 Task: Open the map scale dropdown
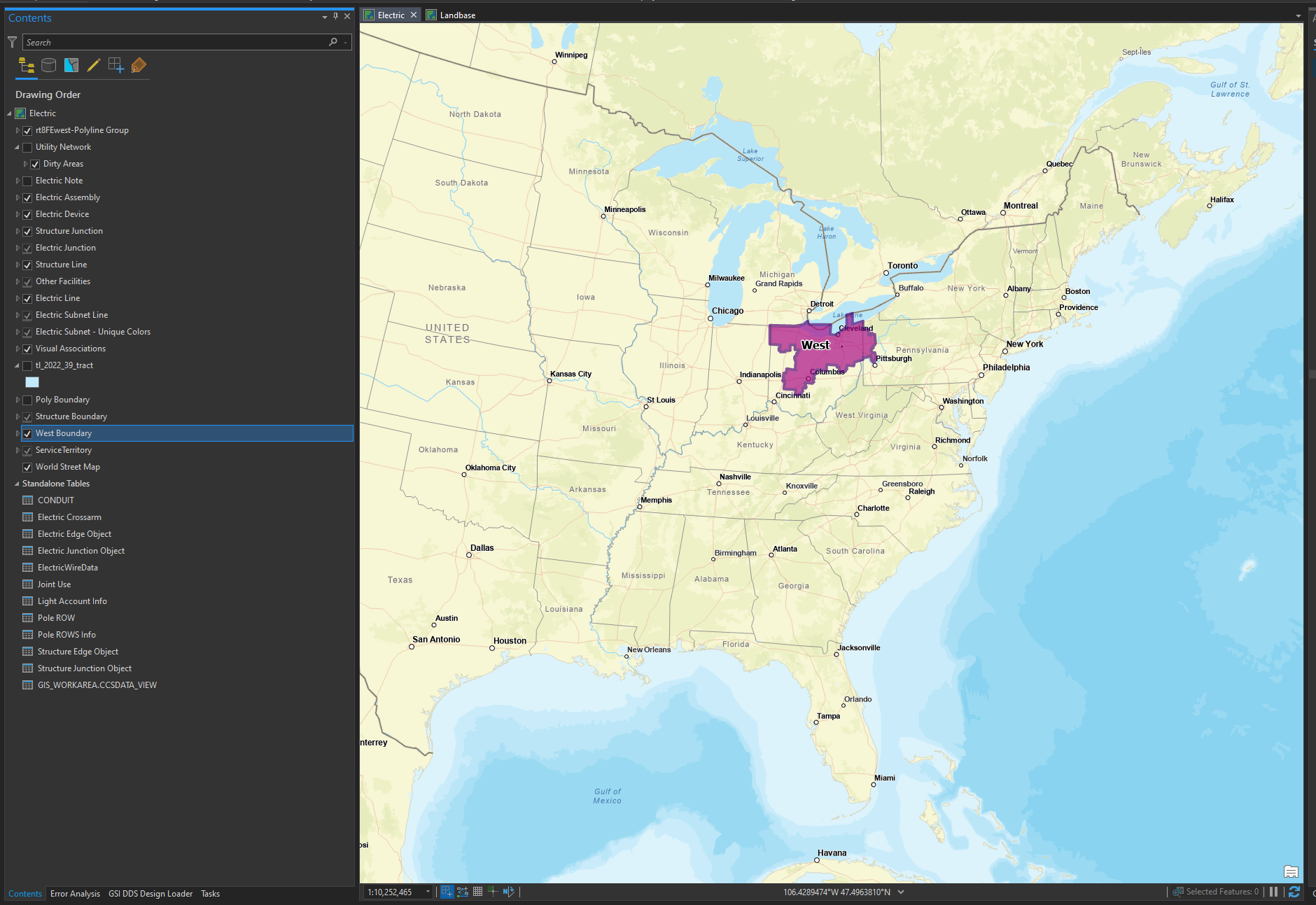click(427, 892)
